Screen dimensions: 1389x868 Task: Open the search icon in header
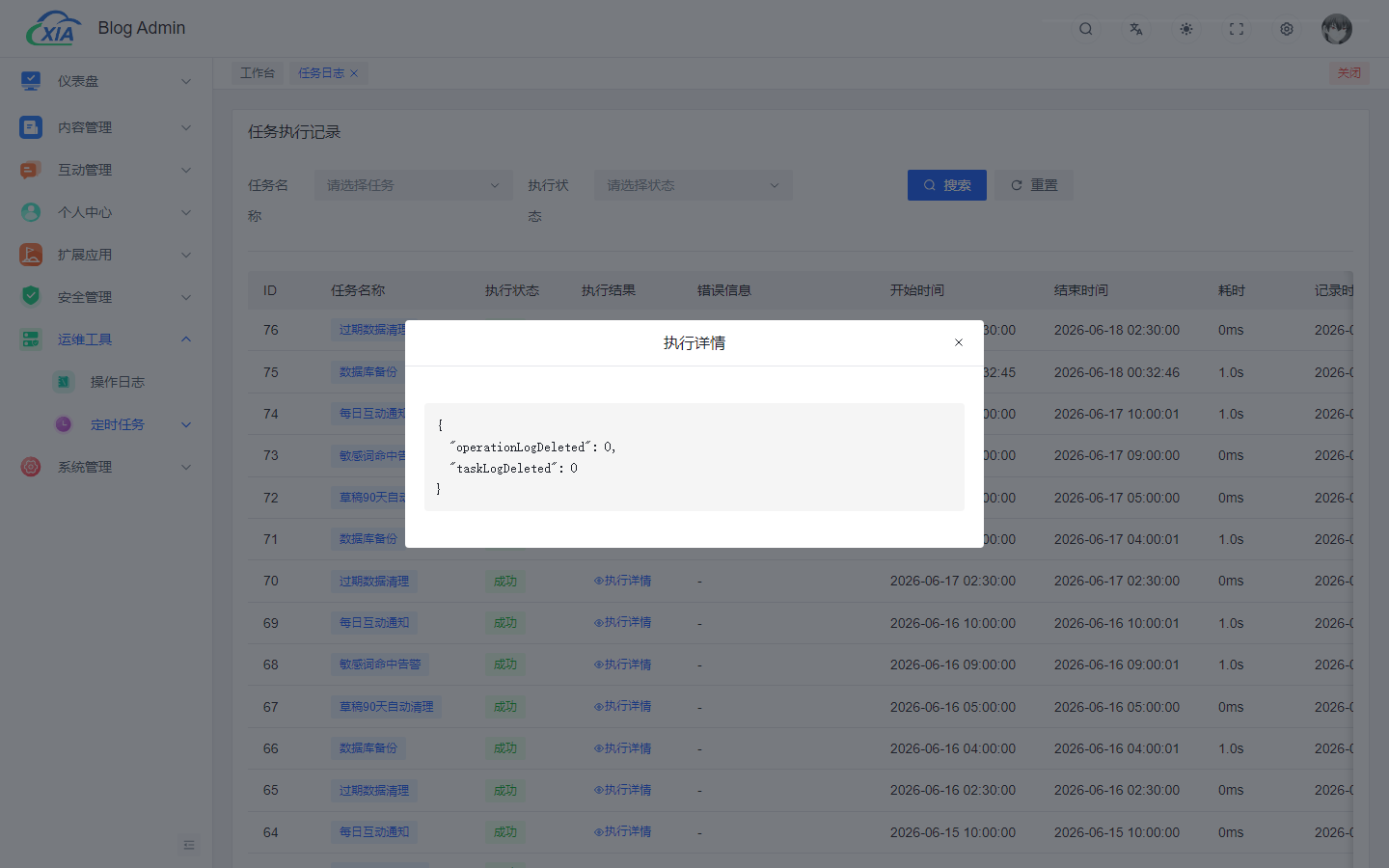pos(1086,29)
